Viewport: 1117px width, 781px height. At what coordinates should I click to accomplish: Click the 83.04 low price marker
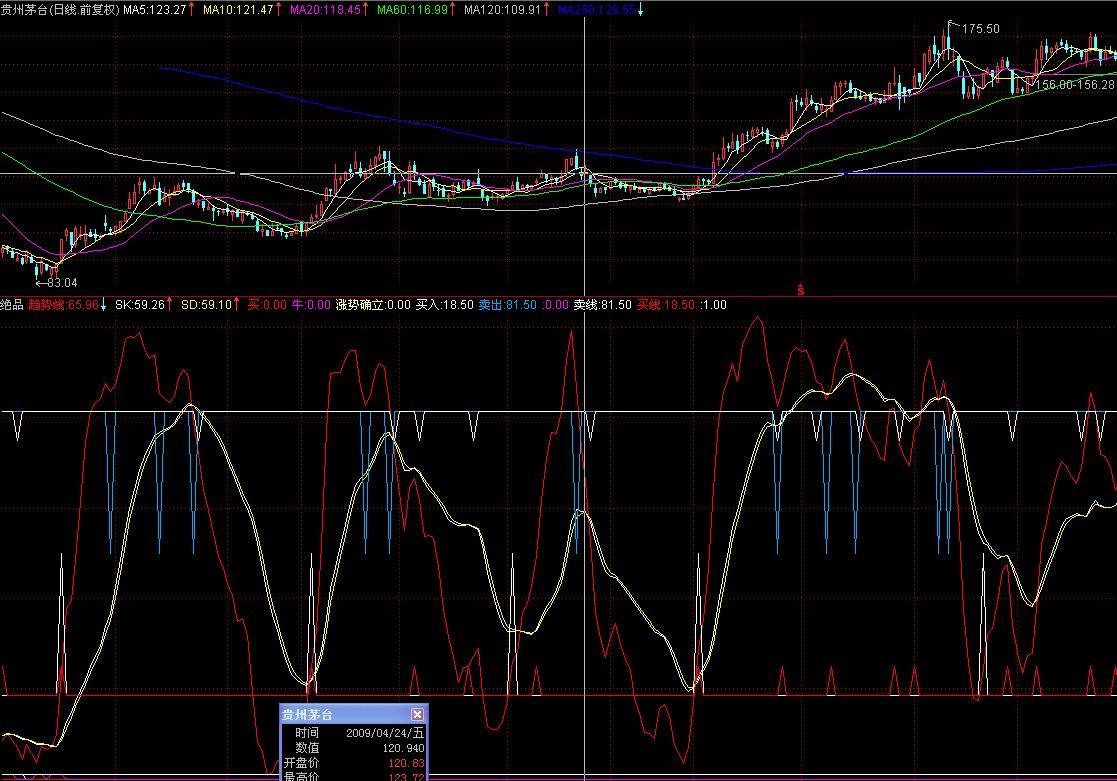[62, 282]
